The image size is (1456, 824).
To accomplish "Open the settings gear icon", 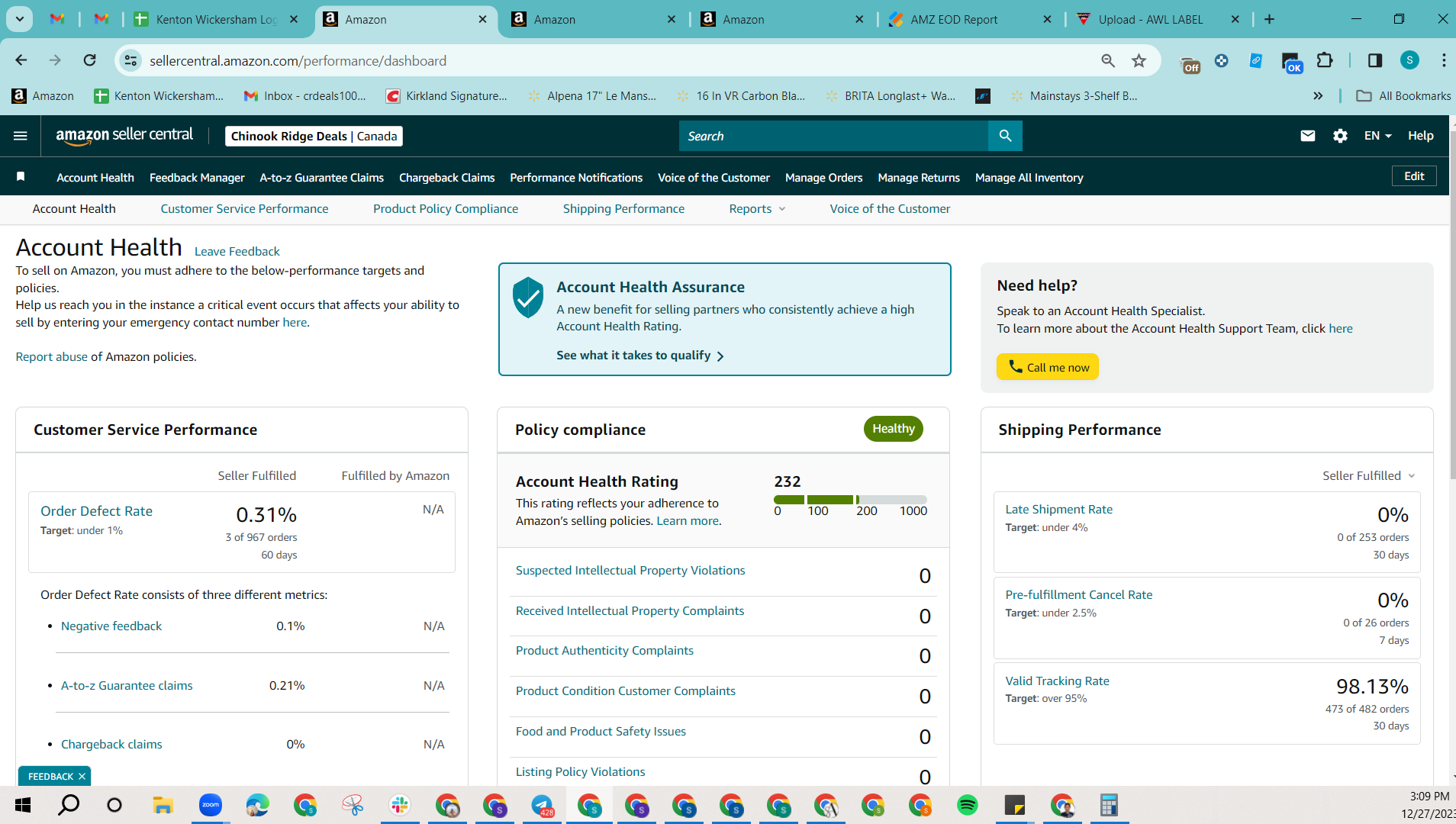I will click(x=1340, y=136).
